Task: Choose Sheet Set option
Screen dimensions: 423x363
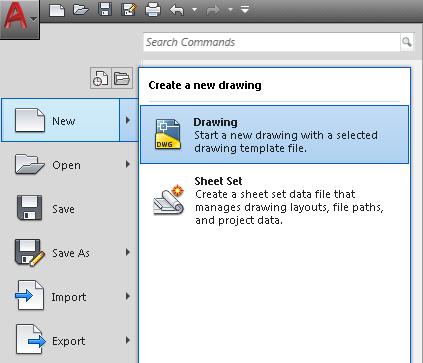Action: (274, 200)
